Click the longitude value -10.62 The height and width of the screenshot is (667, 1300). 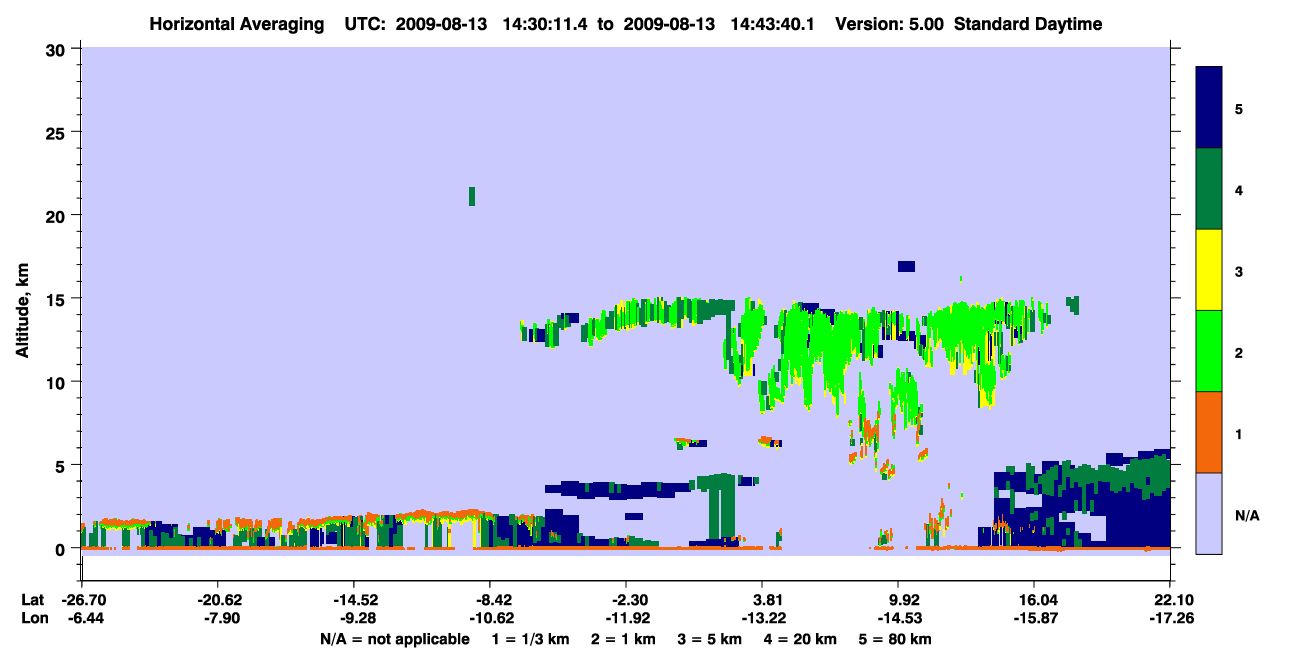pyautogui.click(x=491, y=619)
